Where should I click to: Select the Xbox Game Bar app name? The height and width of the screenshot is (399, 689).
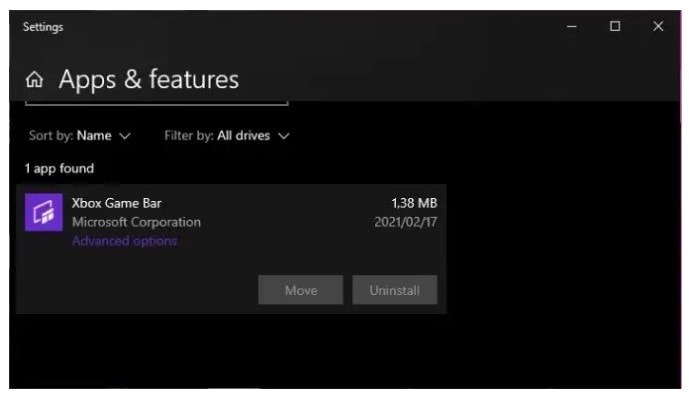click(116, 203)
